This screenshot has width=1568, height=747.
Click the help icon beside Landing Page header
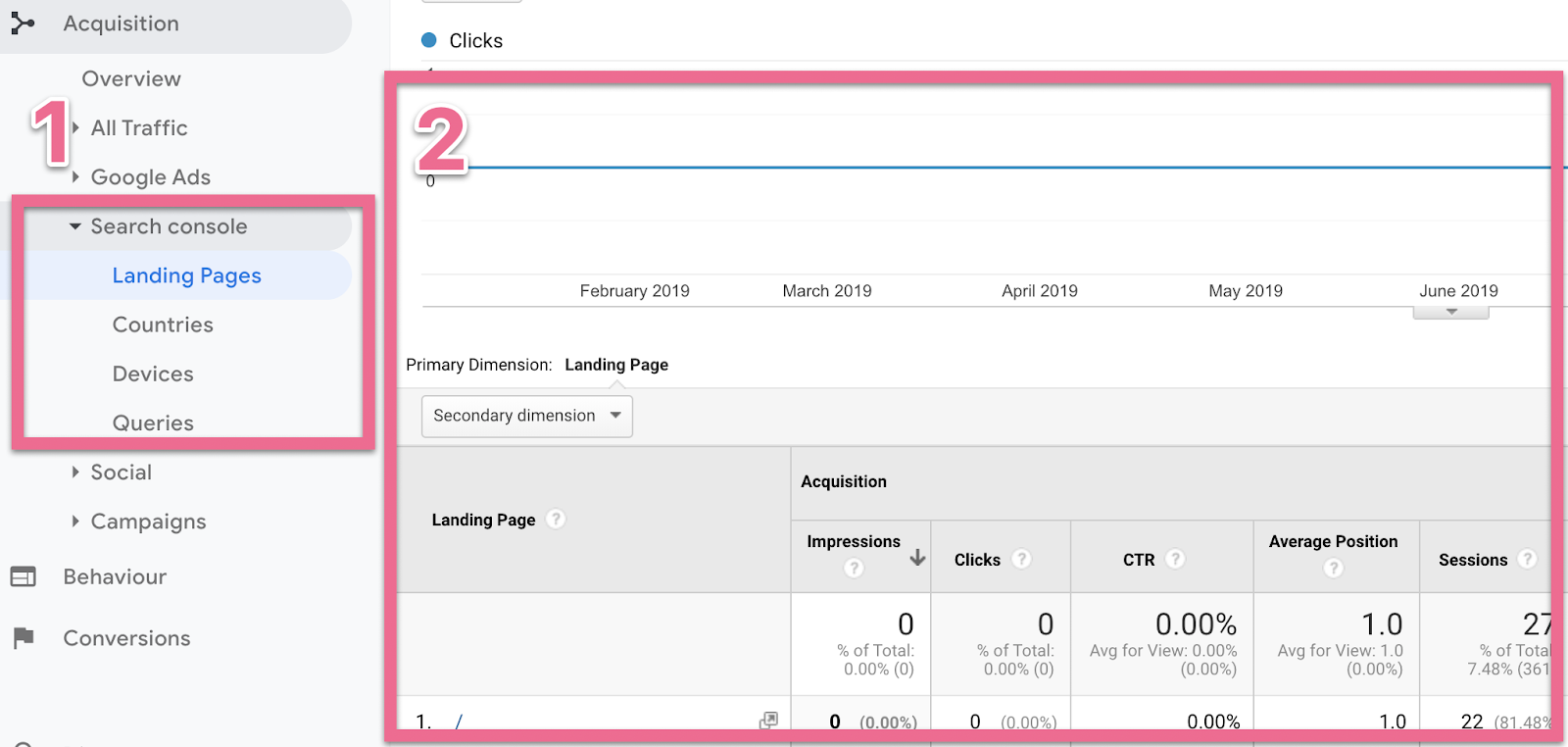556,520
